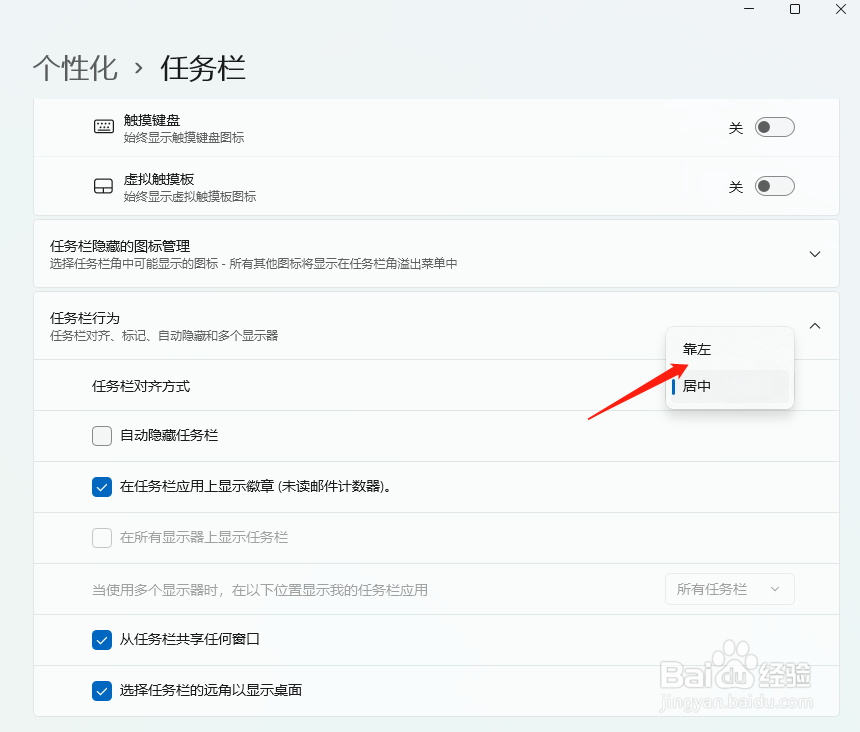Uncheck 在任务栏应用上显示徽章 checkbox
The height and width of the screenshot is (732, 860).
pyautogui.click(x=102, y=487)
